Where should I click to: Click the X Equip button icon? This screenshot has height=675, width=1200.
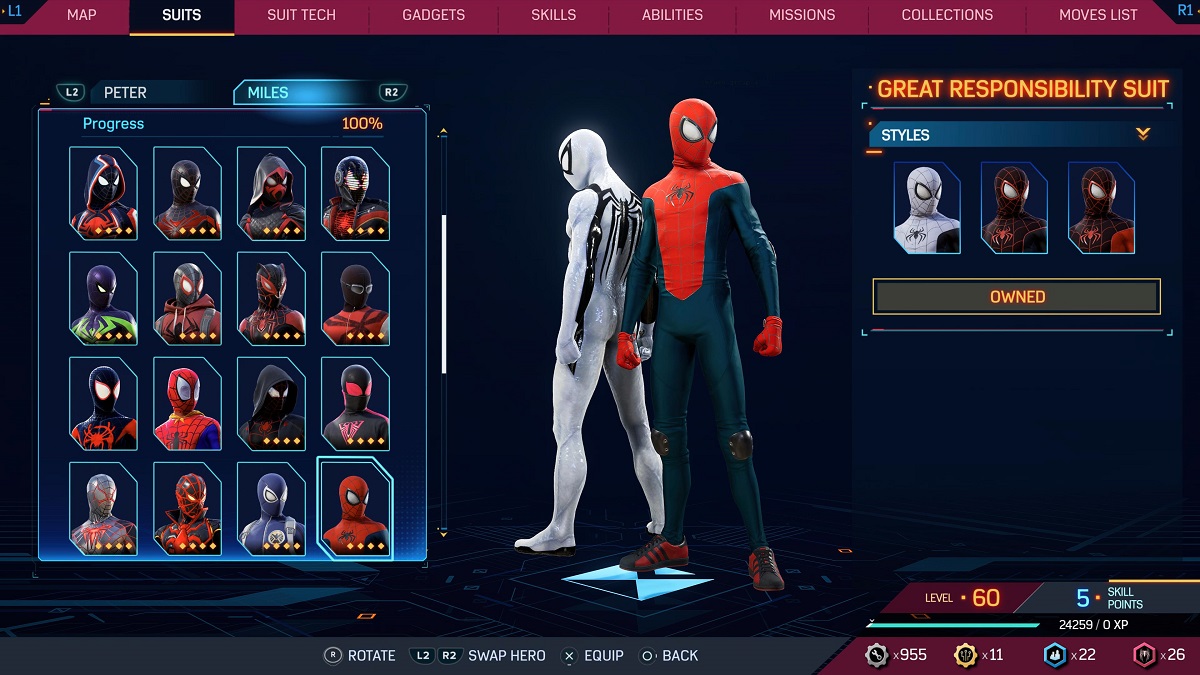pos(569,656)
